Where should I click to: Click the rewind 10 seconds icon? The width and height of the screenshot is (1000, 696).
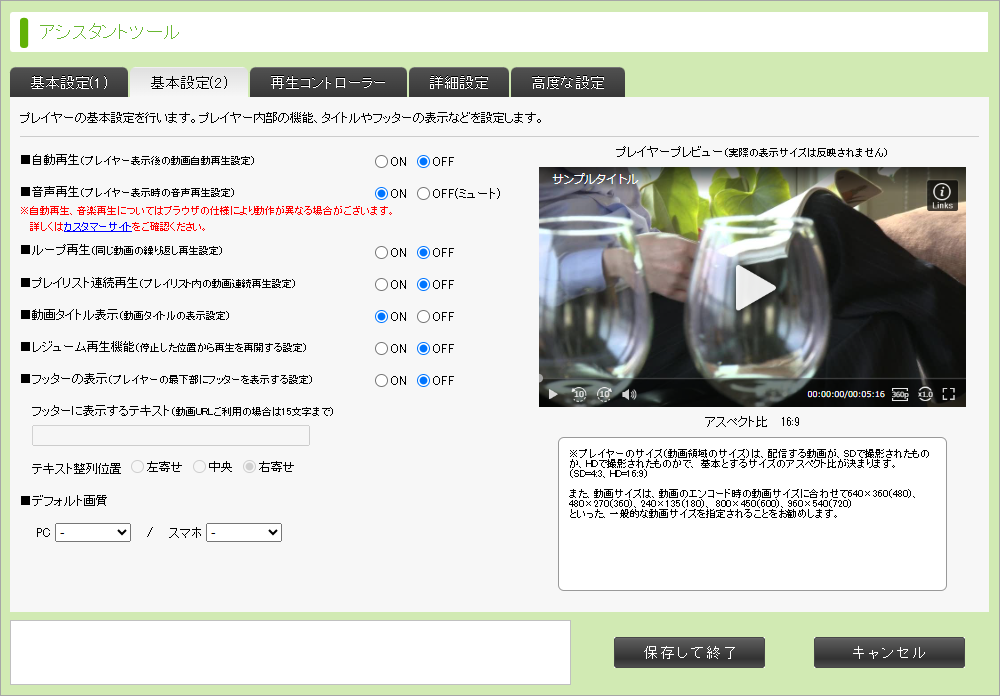coord(578,394)
